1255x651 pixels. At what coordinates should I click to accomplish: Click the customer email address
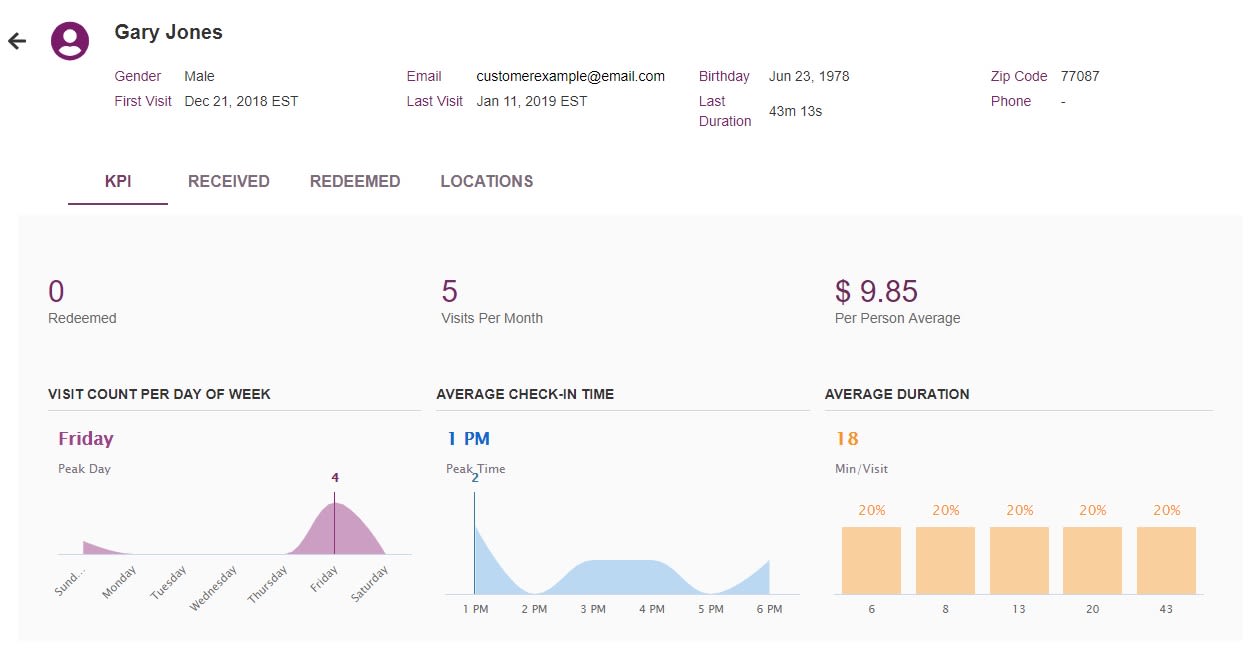pos(572,76)
